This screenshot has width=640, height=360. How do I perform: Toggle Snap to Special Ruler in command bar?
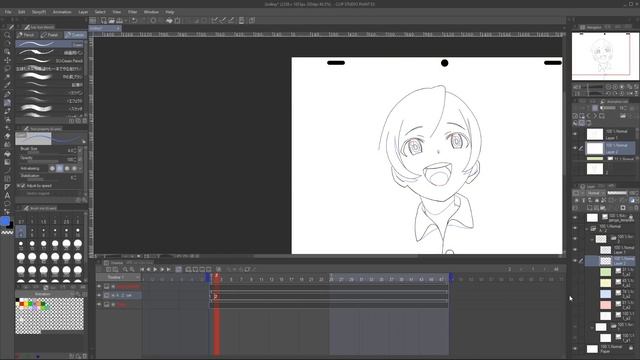(x=223, y=20)
